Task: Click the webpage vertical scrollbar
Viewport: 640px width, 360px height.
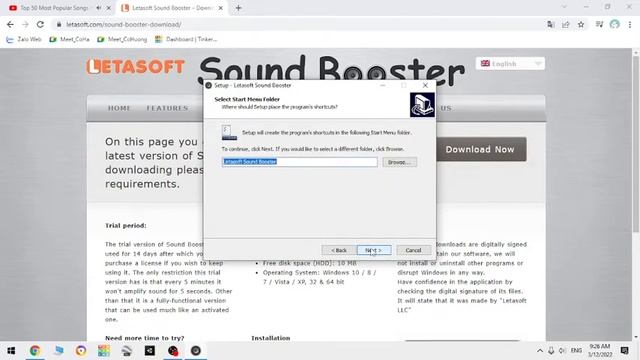Action: (636, 144)
